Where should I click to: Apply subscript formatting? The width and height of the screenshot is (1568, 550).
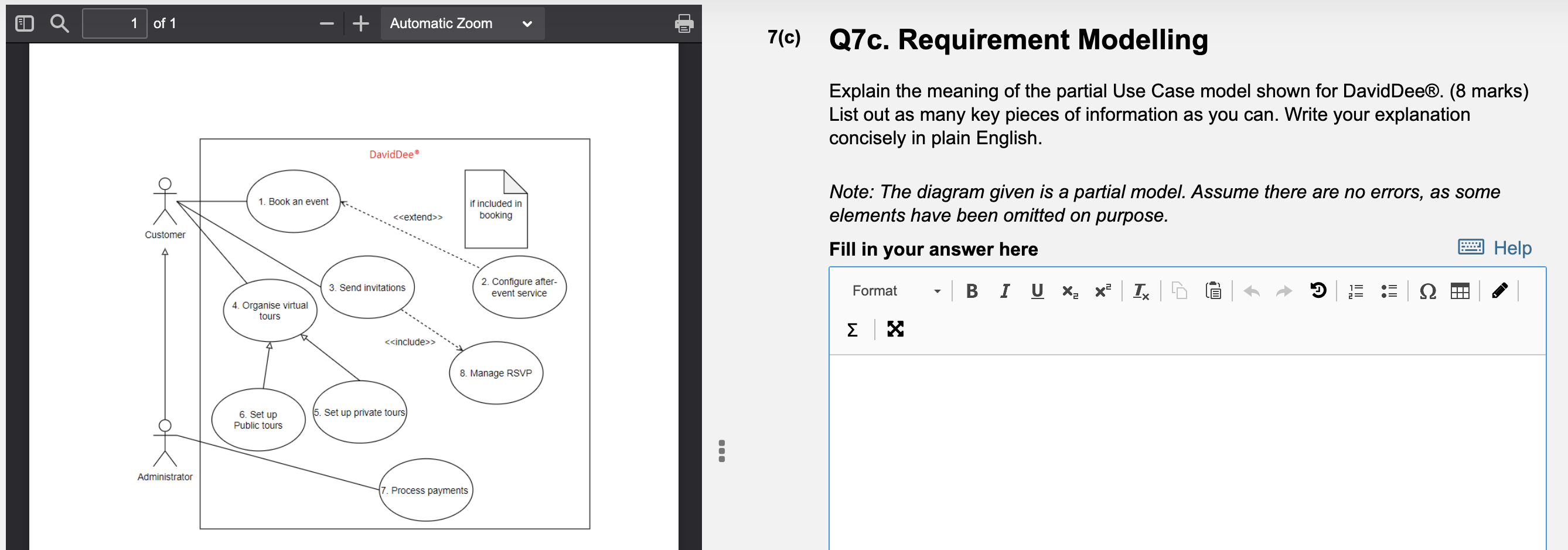[1069, 291]
